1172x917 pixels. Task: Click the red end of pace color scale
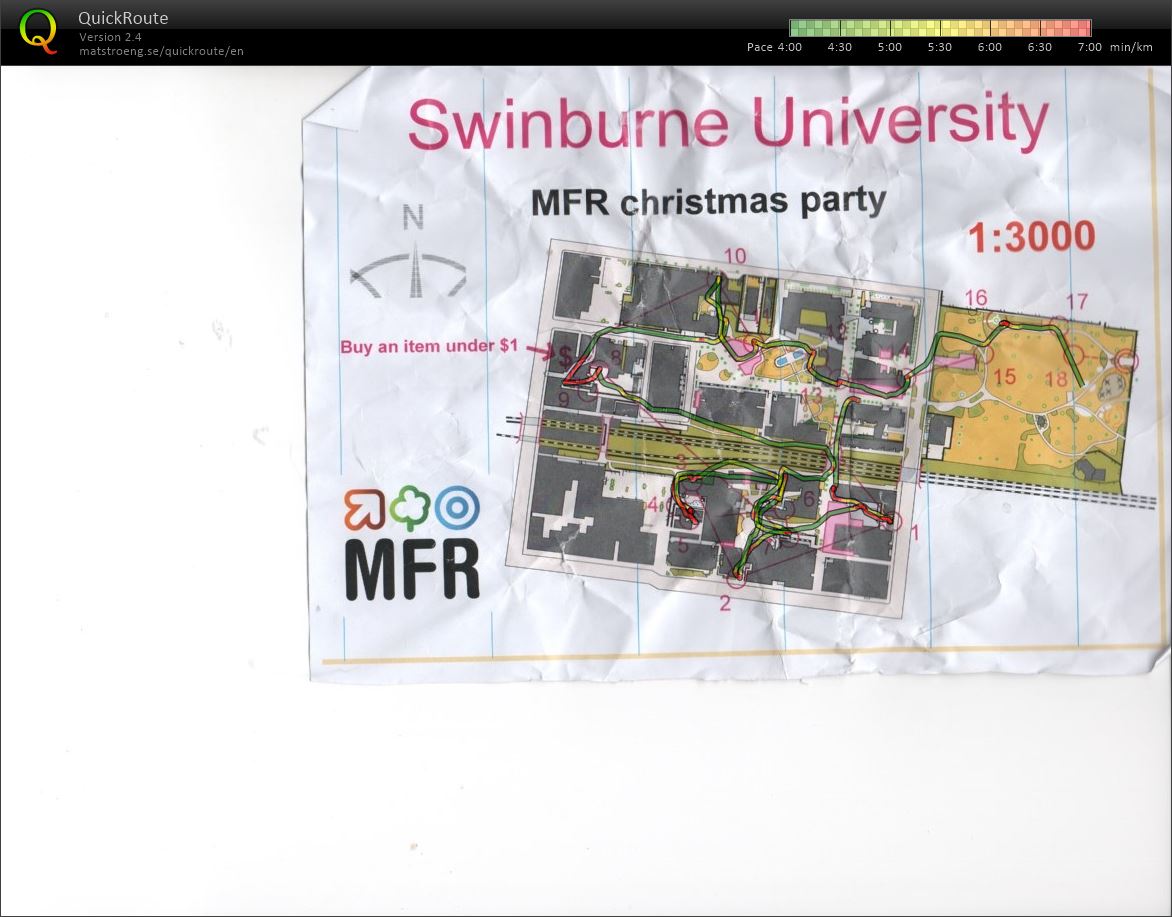pos(1082,28)
